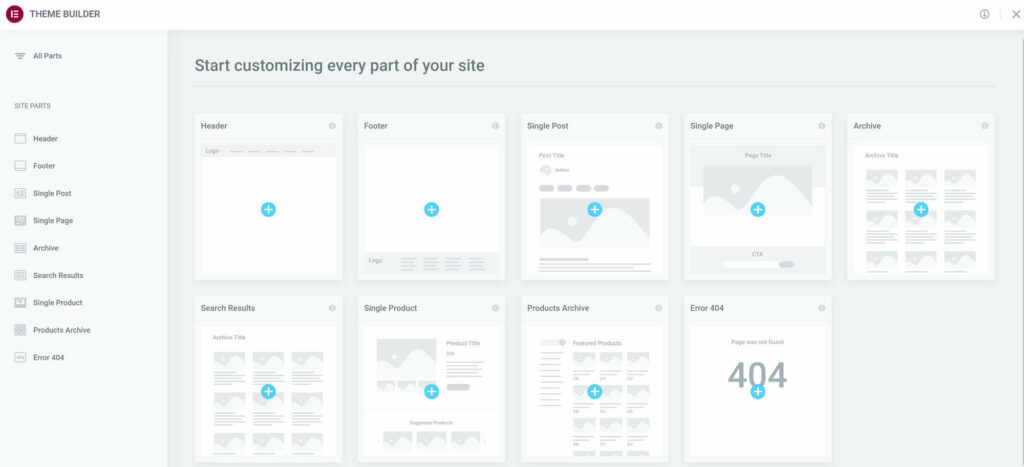The image size is (1024, 467).
Task: Click 'Start customizing every part' heading
Action: [340, 66]
